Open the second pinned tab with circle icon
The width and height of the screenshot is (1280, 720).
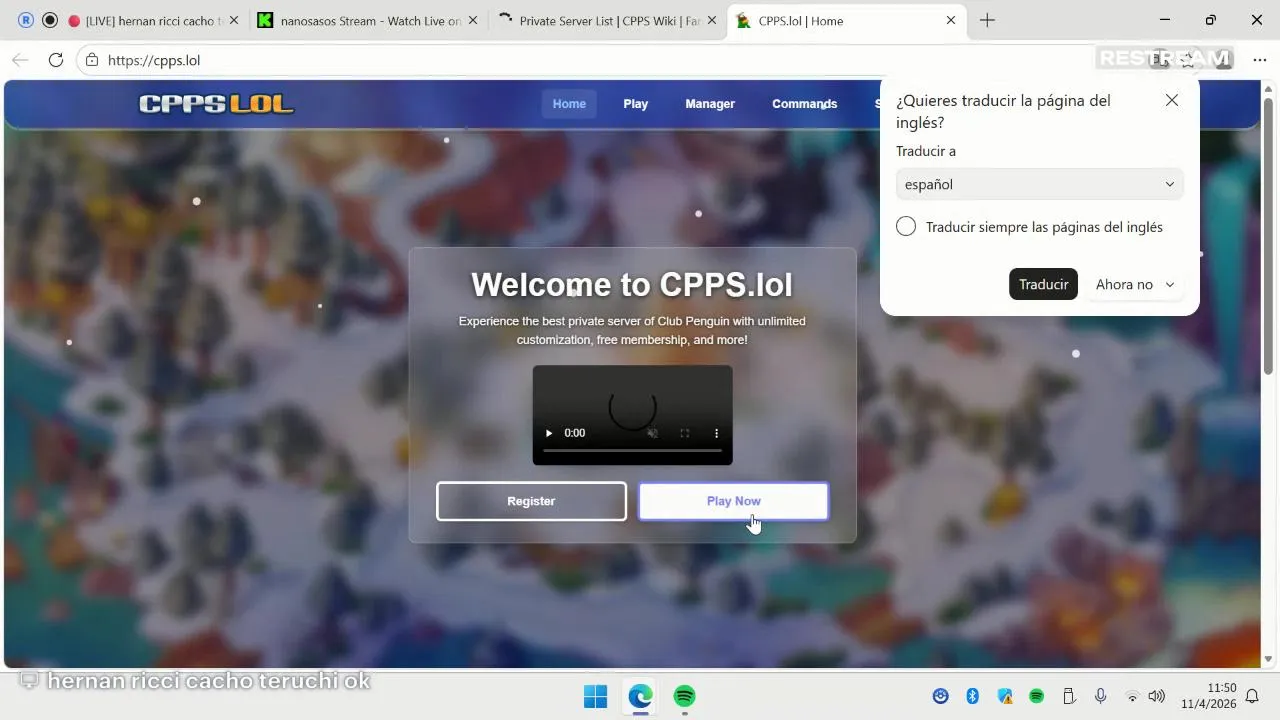[50, 20]
